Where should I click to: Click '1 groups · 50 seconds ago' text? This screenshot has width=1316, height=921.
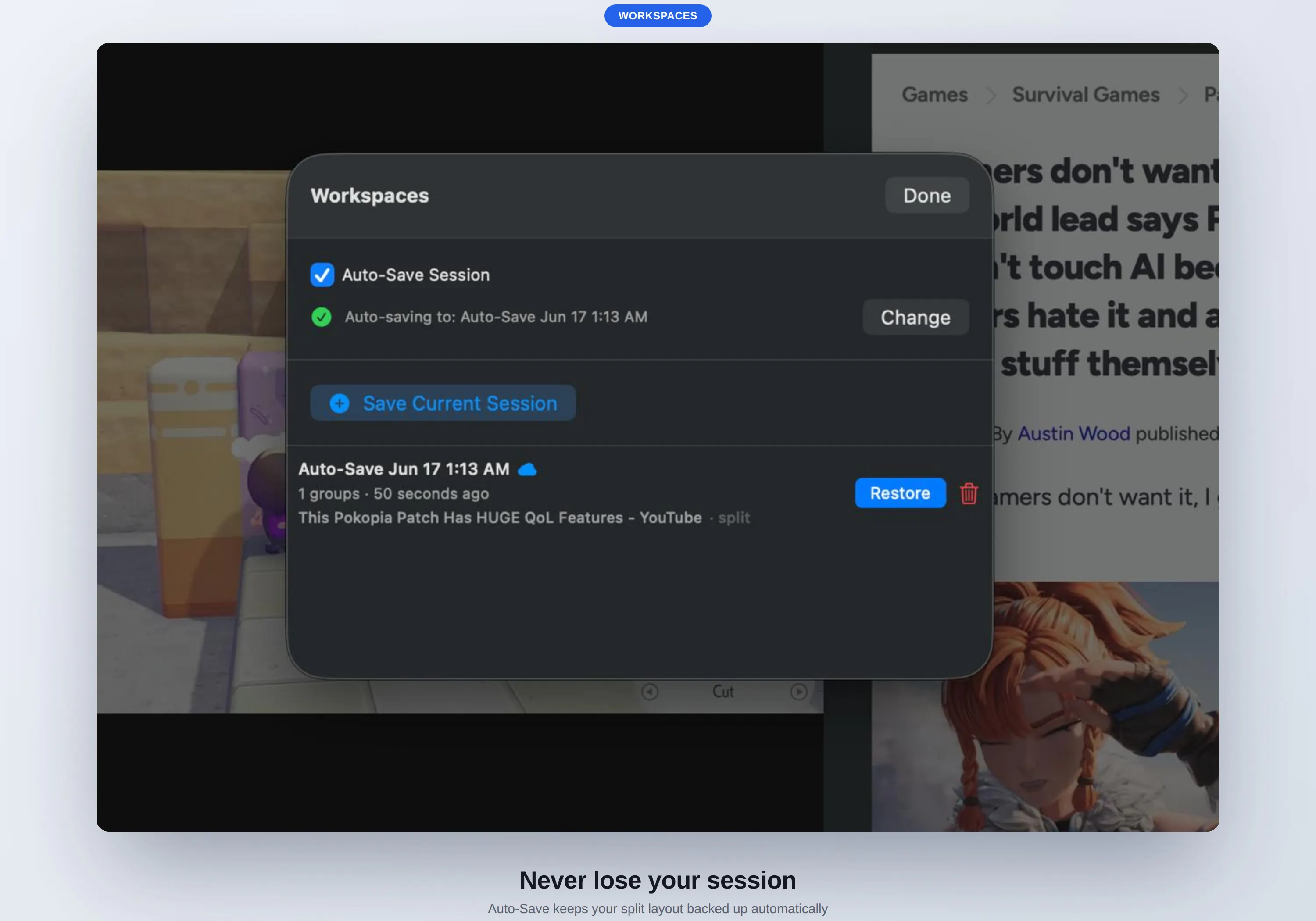click(394, 493)
